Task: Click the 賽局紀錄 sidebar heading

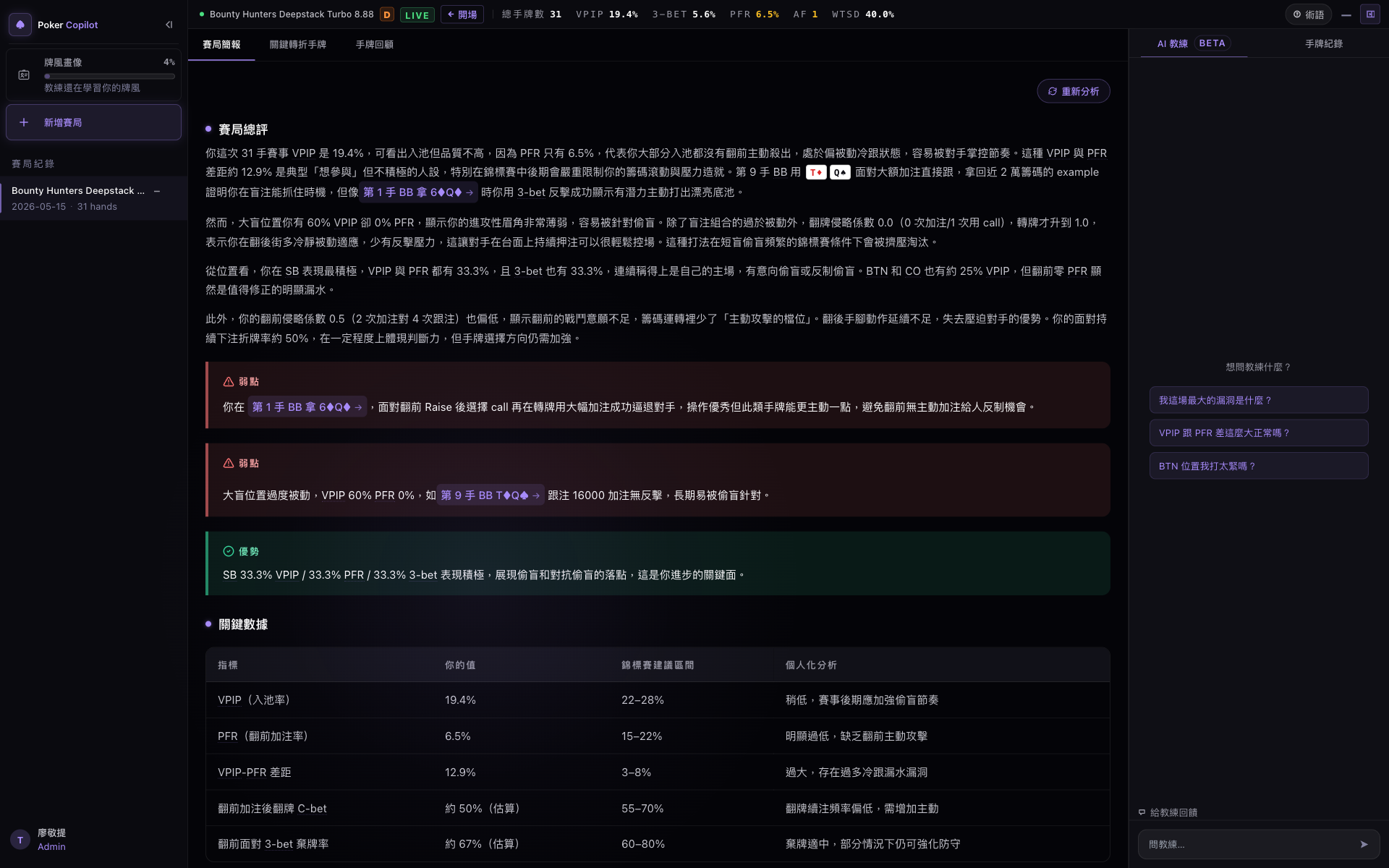Action: point(33,163)
